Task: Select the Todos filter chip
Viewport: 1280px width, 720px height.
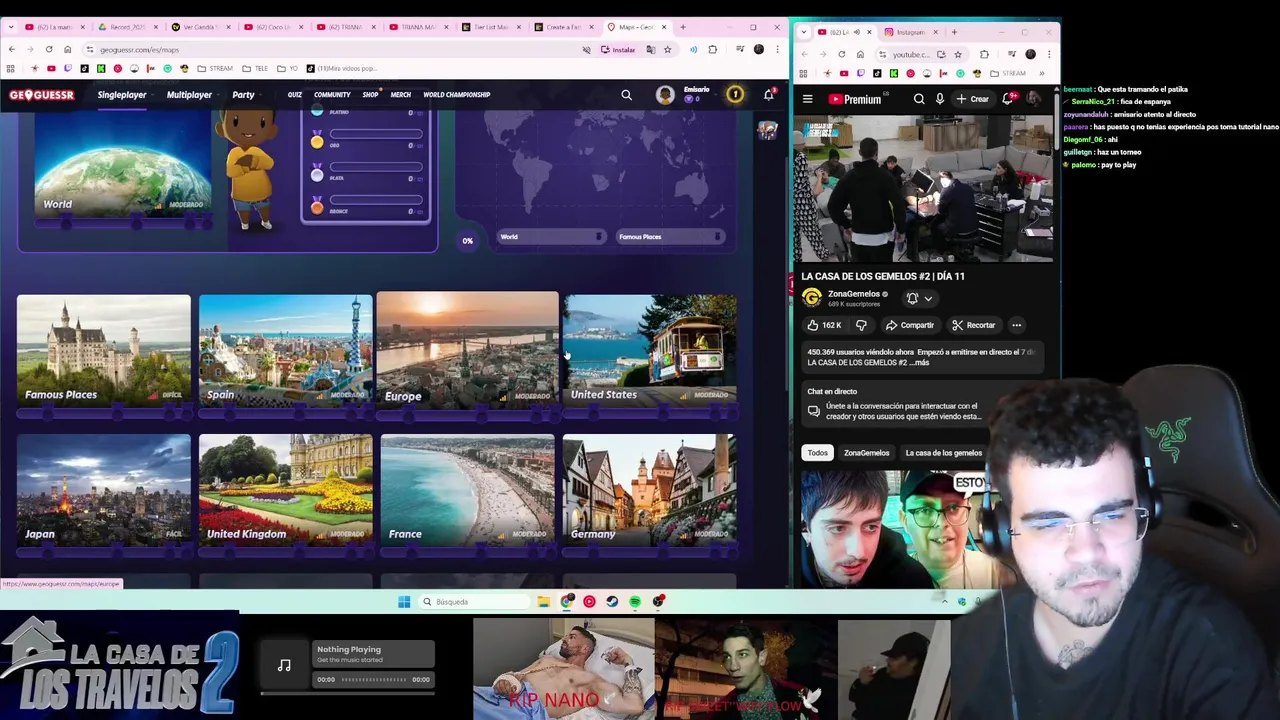Action: pyautogui.click(x=818, y=453)
